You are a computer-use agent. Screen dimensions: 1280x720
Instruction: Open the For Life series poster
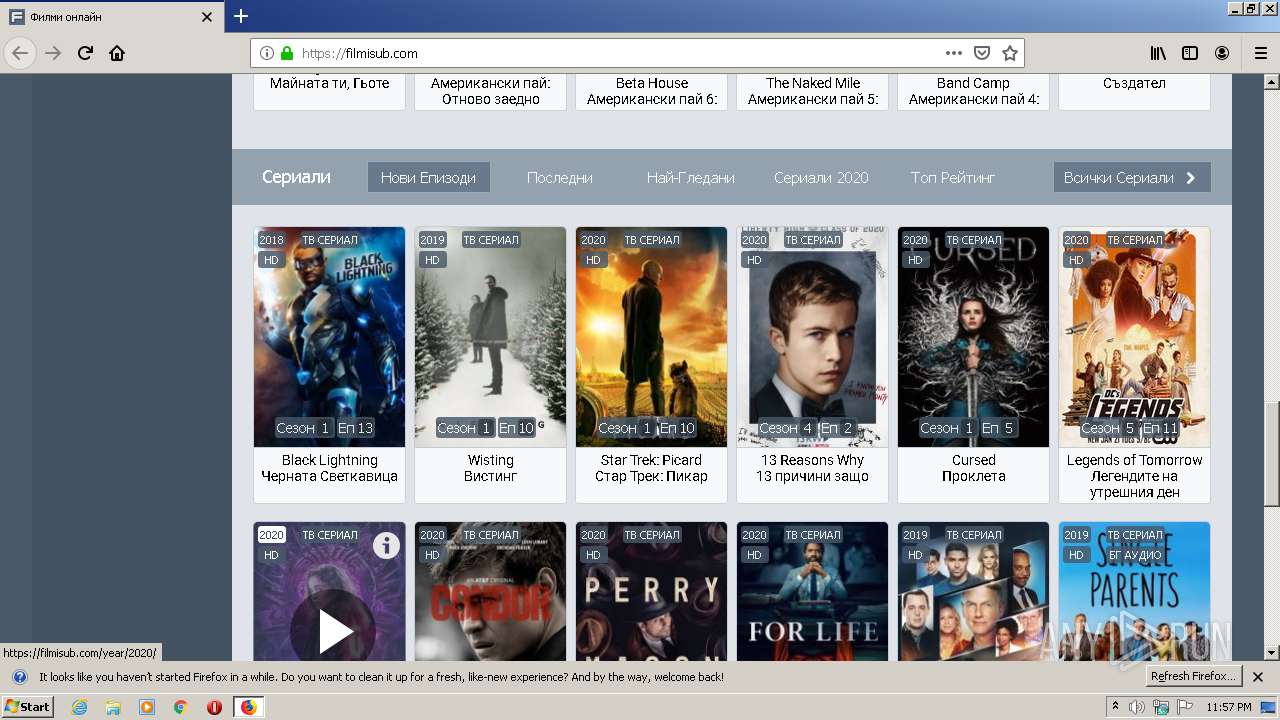click(812, 591)
